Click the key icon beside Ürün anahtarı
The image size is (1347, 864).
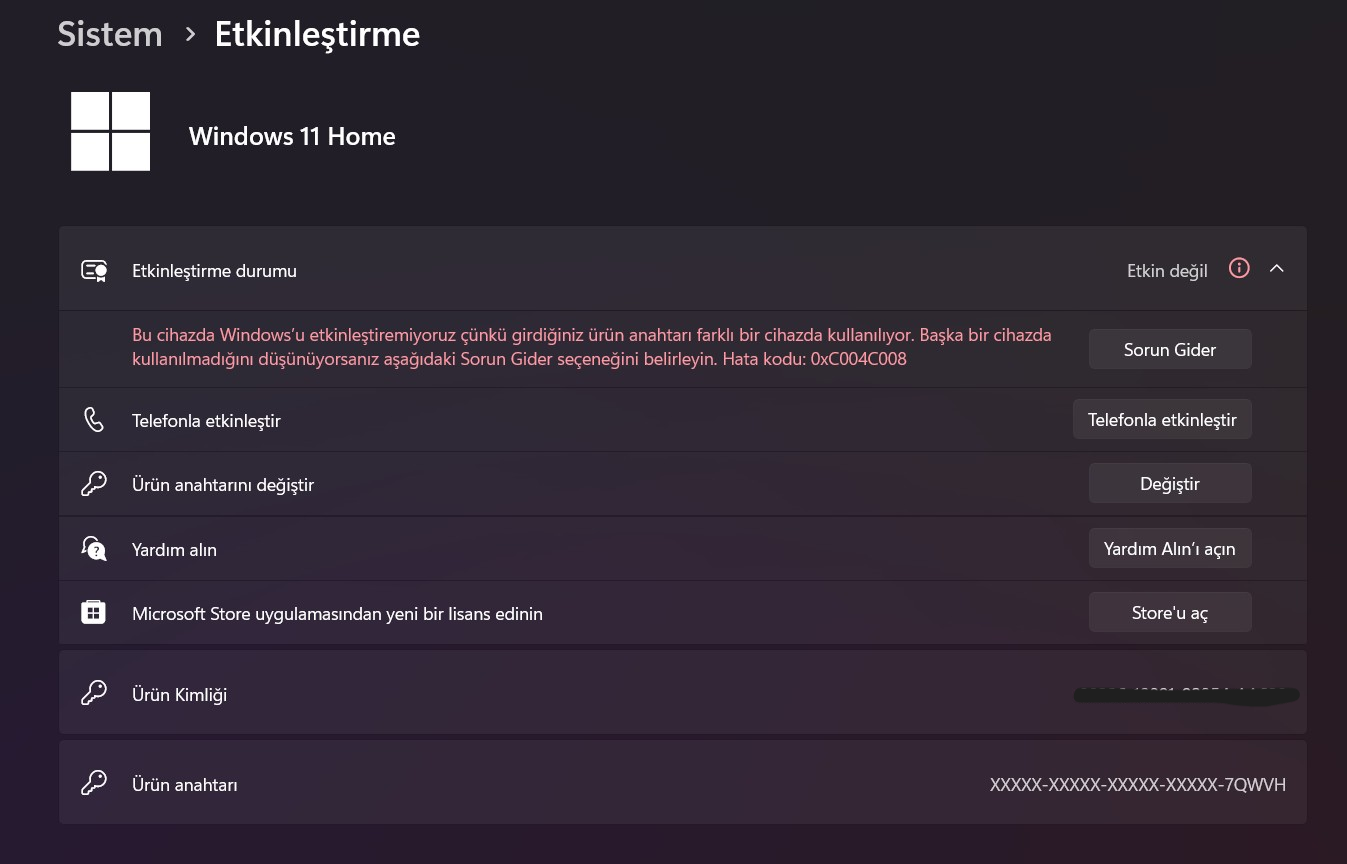click(94, 784)
